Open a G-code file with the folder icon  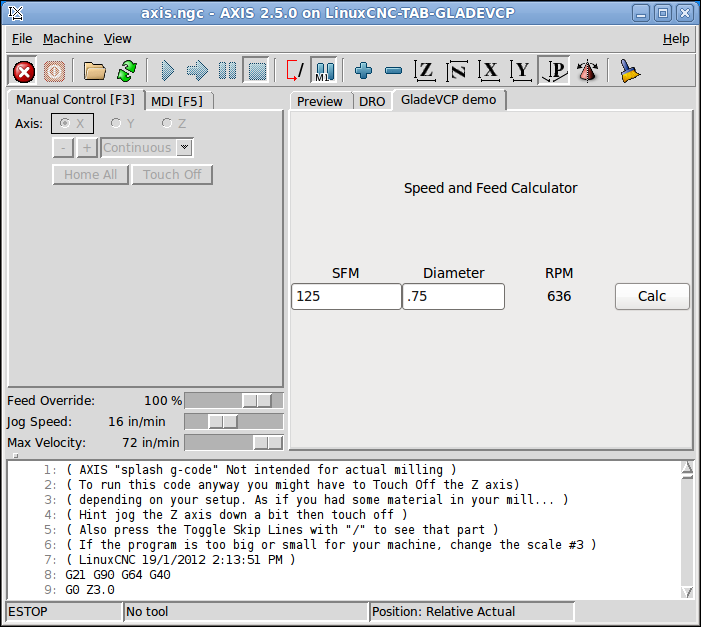(x=95, y=71)
